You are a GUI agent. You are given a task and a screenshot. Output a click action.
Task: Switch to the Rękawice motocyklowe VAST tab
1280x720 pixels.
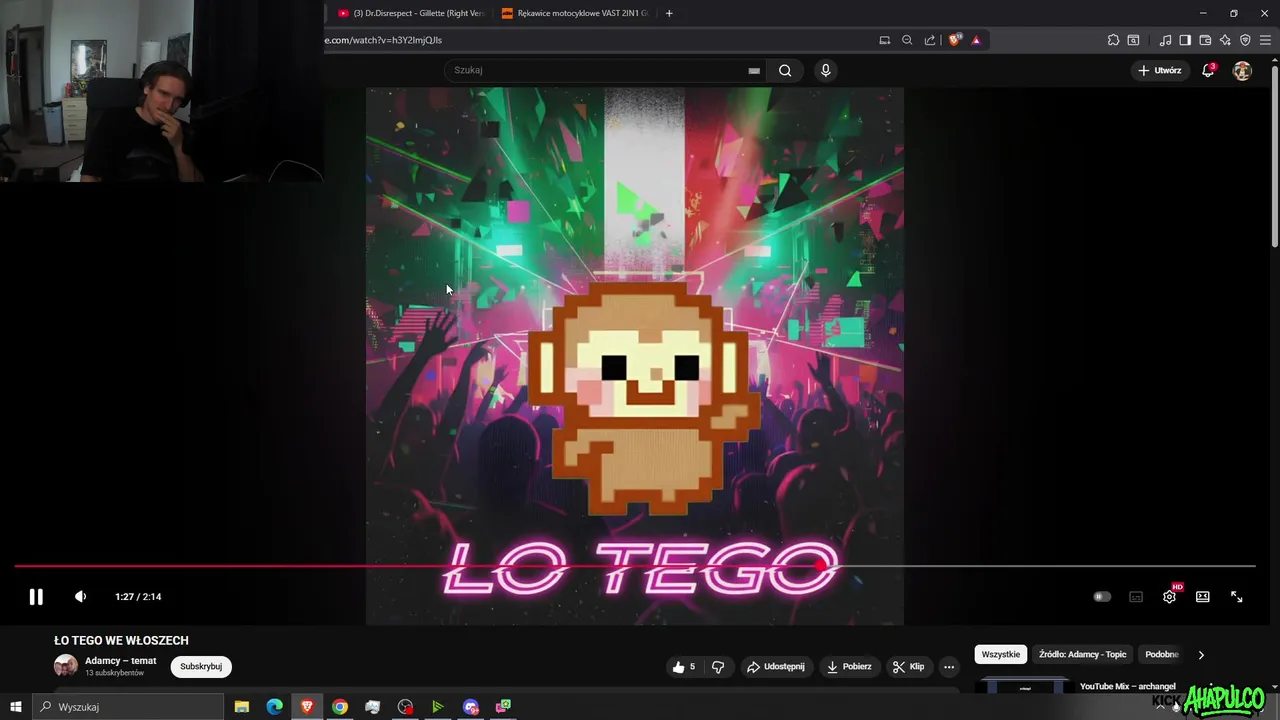[x=575, y=13]
